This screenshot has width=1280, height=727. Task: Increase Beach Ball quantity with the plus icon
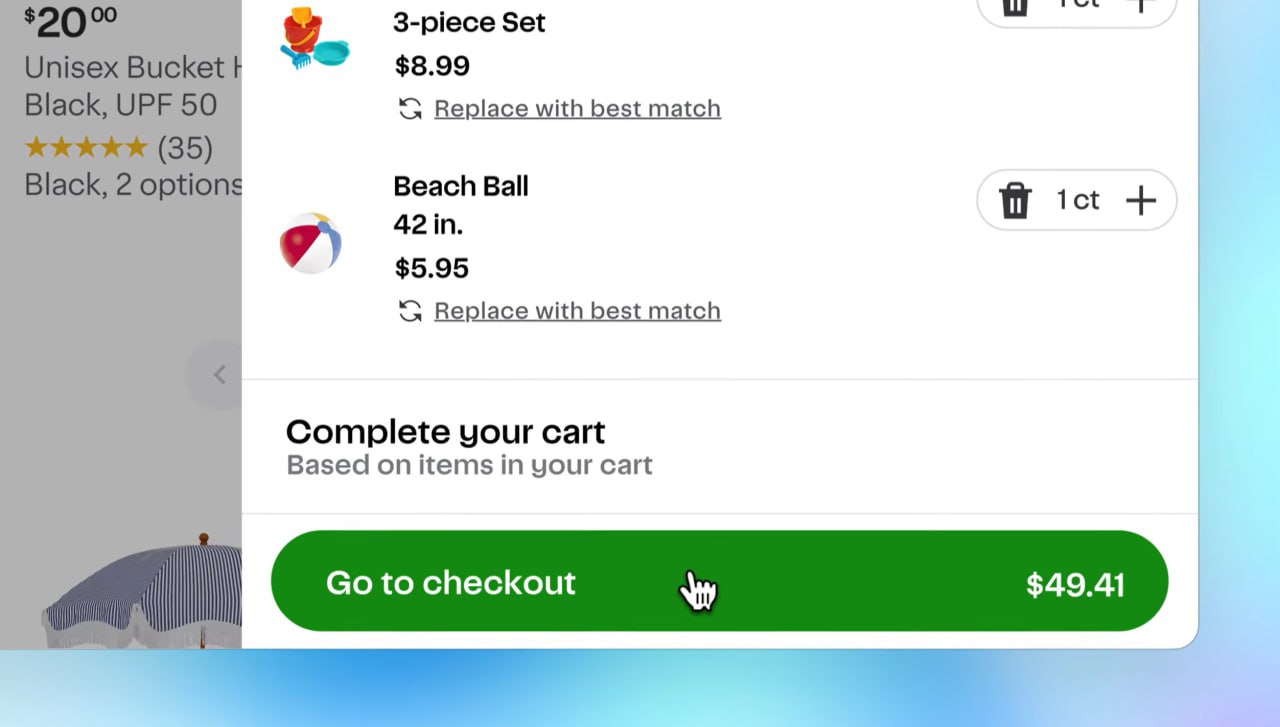coord(1141,201)
